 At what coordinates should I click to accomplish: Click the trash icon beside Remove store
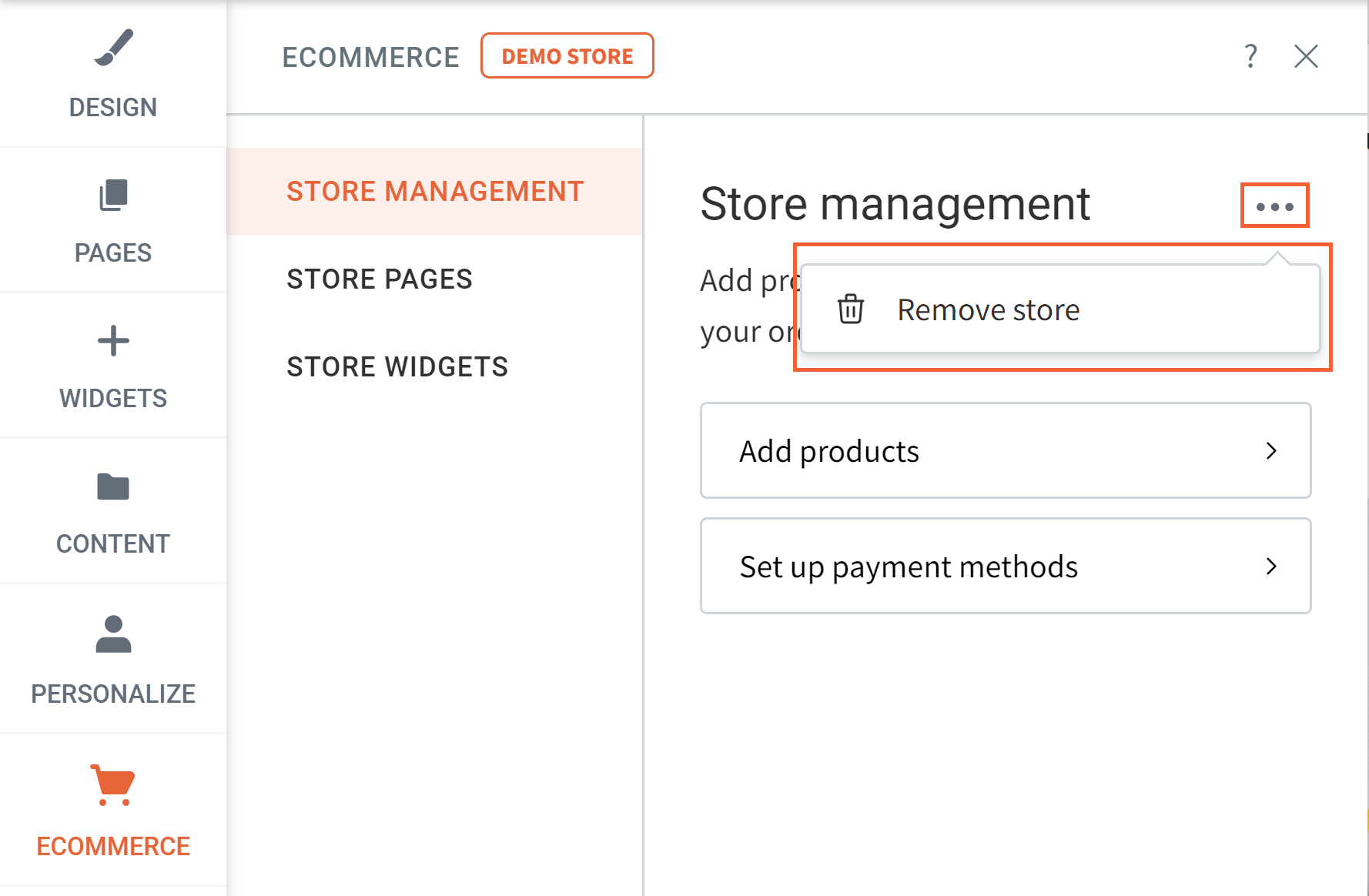pos(851,309)
